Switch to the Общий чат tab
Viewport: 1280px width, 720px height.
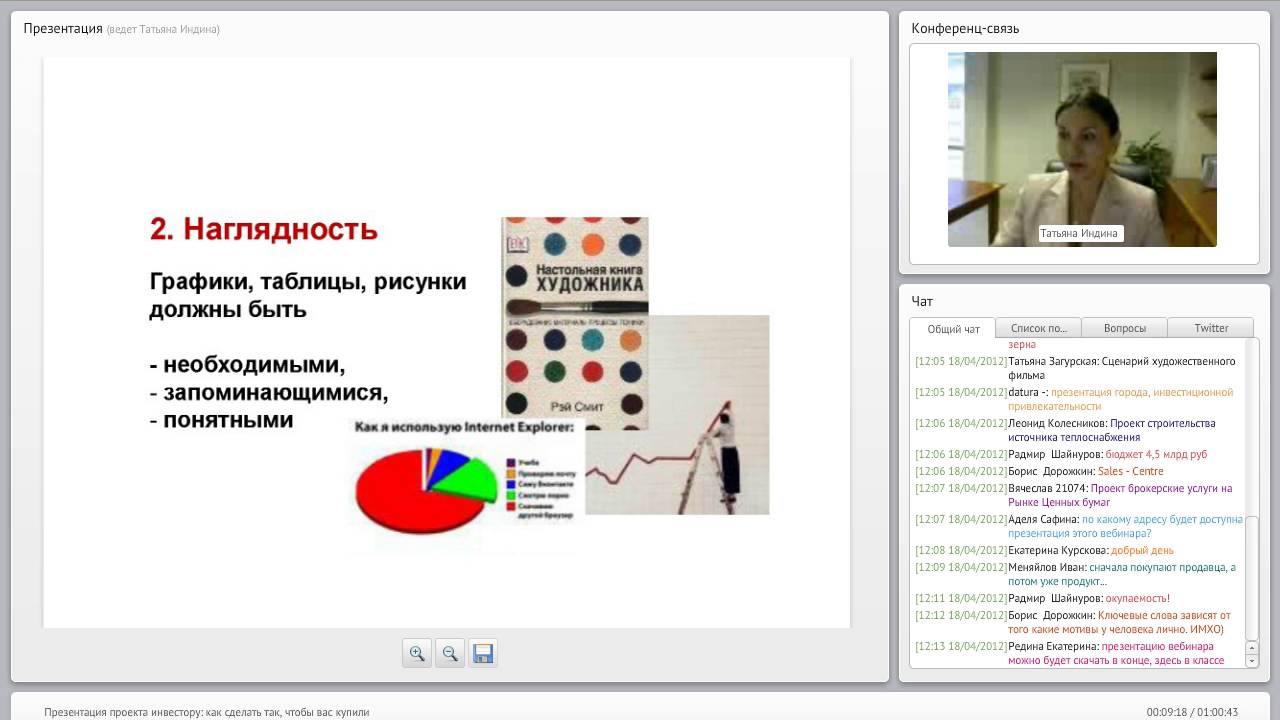click(953, 329)
